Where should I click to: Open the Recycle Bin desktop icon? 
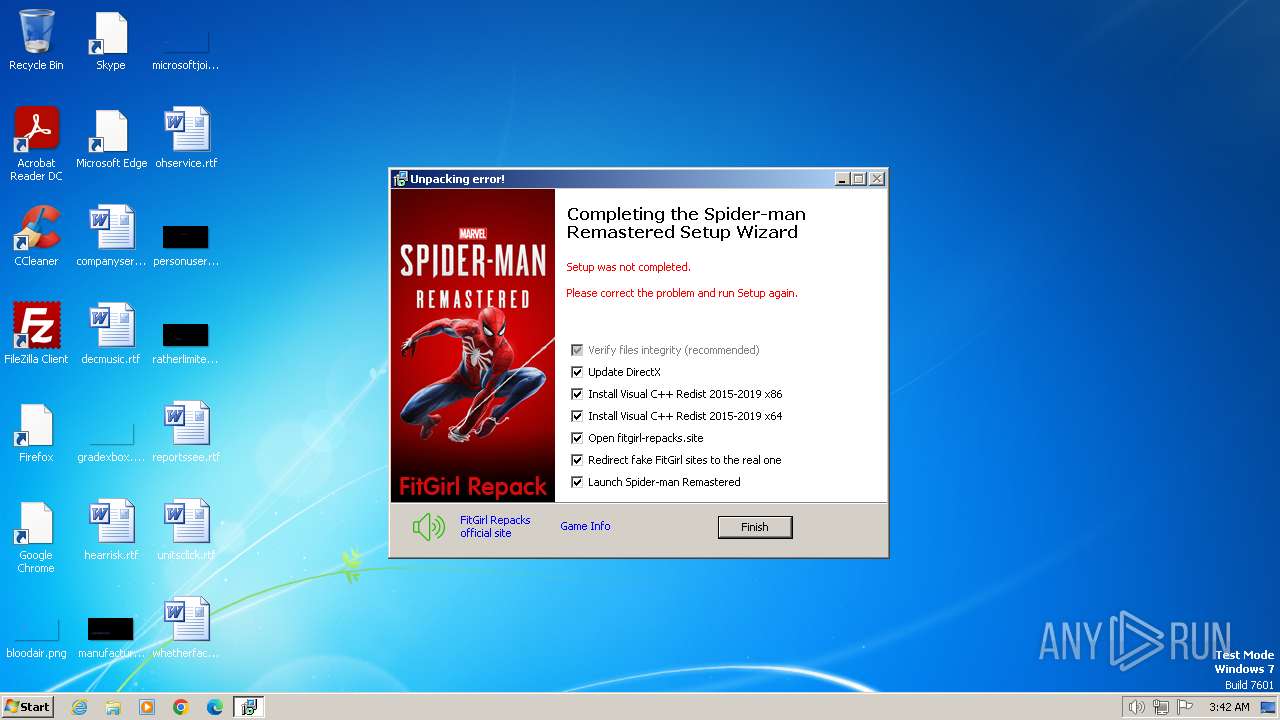tap(36, 40)
